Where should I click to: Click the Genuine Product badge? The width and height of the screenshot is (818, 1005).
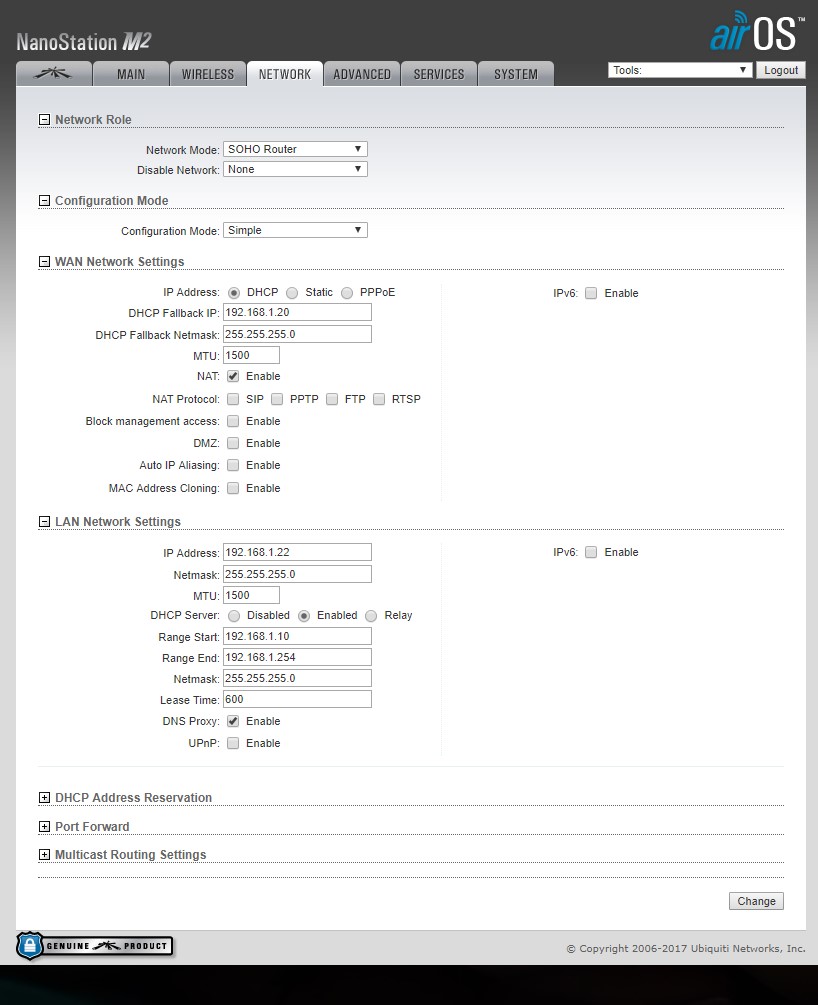pos(95,946)
